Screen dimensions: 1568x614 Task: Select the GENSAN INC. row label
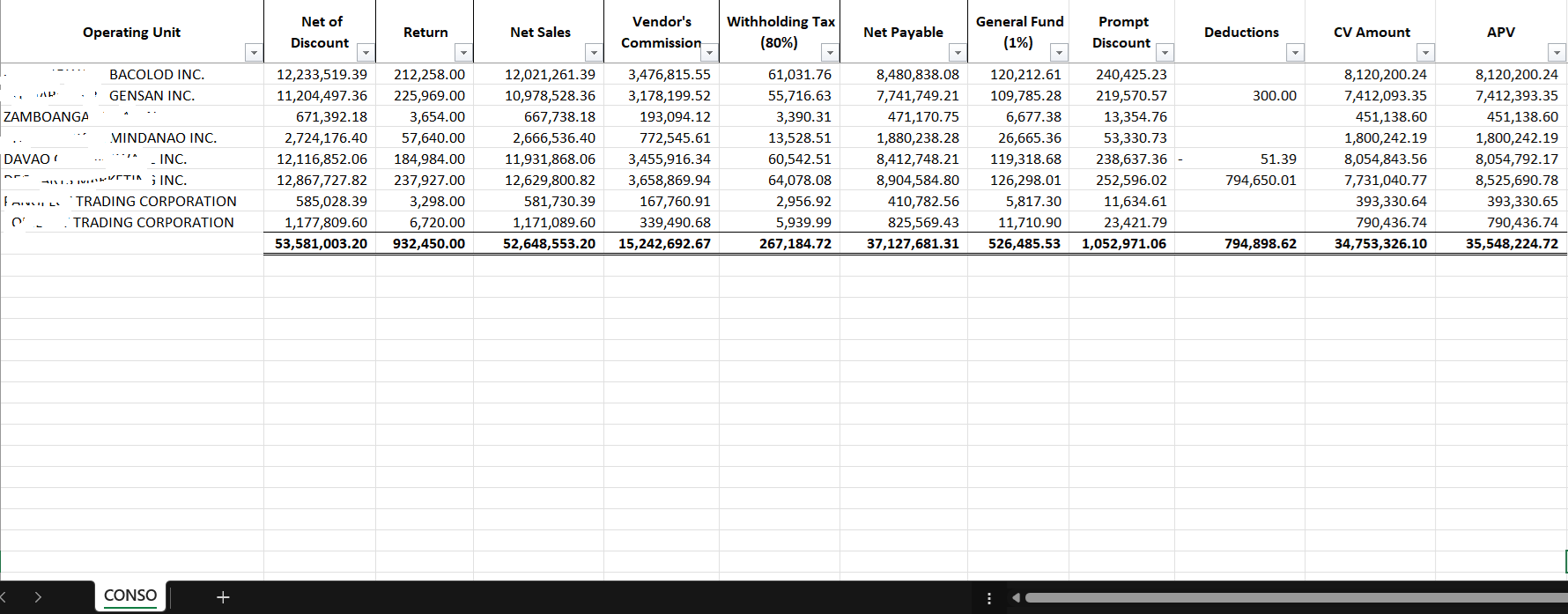152,96
